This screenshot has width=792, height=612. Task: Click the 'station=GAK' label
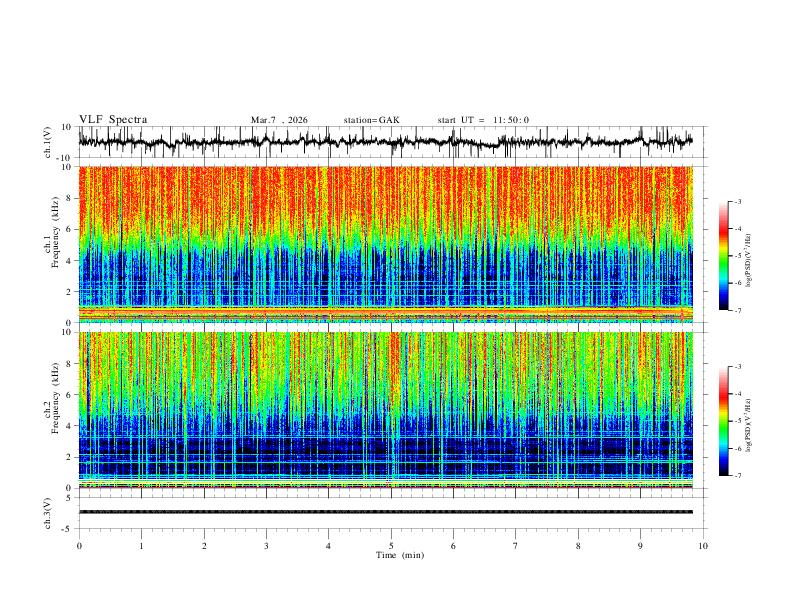pos(371,120)
